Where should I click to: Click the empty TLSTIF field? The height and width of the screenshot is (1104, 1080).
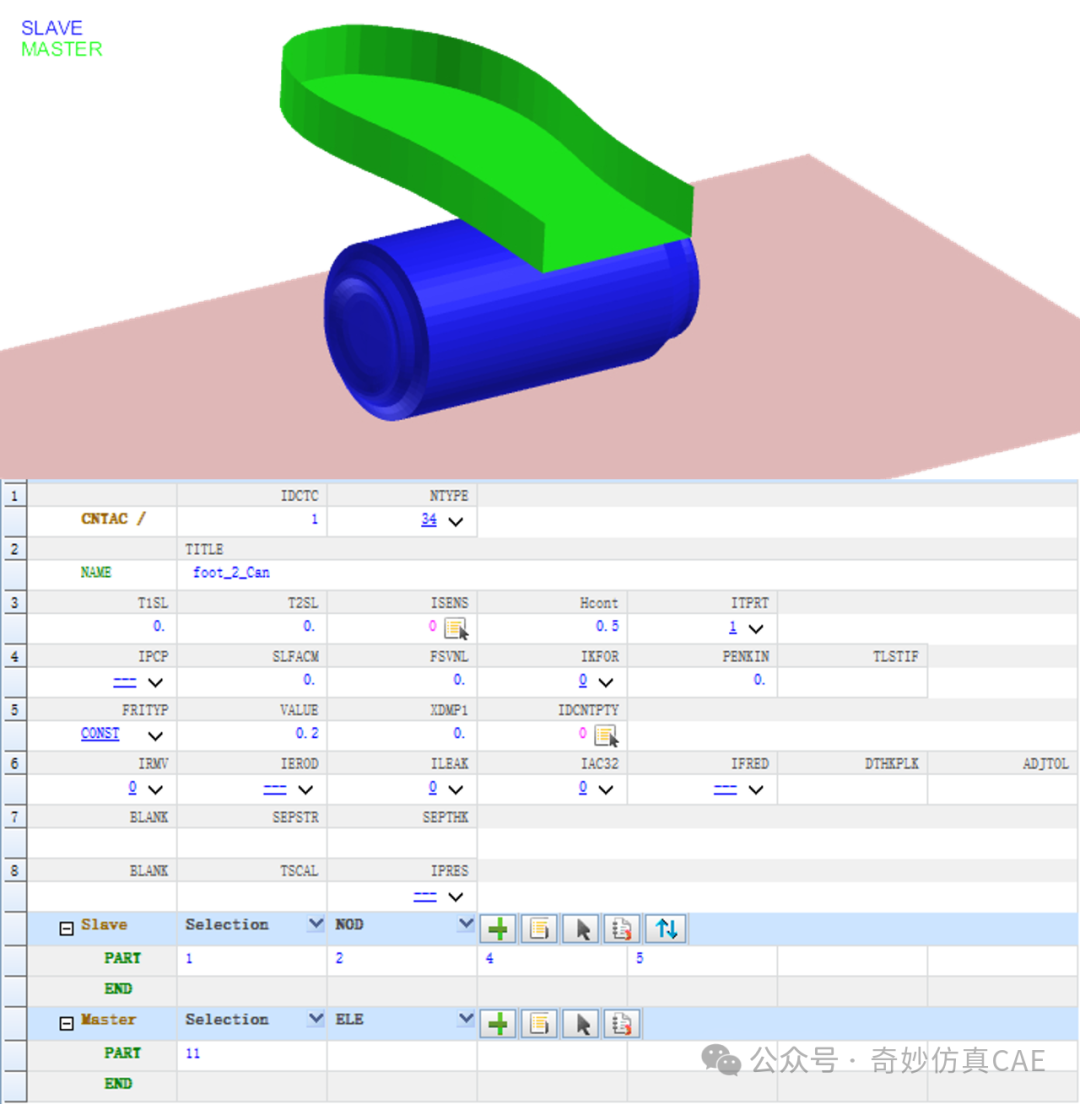point(852,681)
